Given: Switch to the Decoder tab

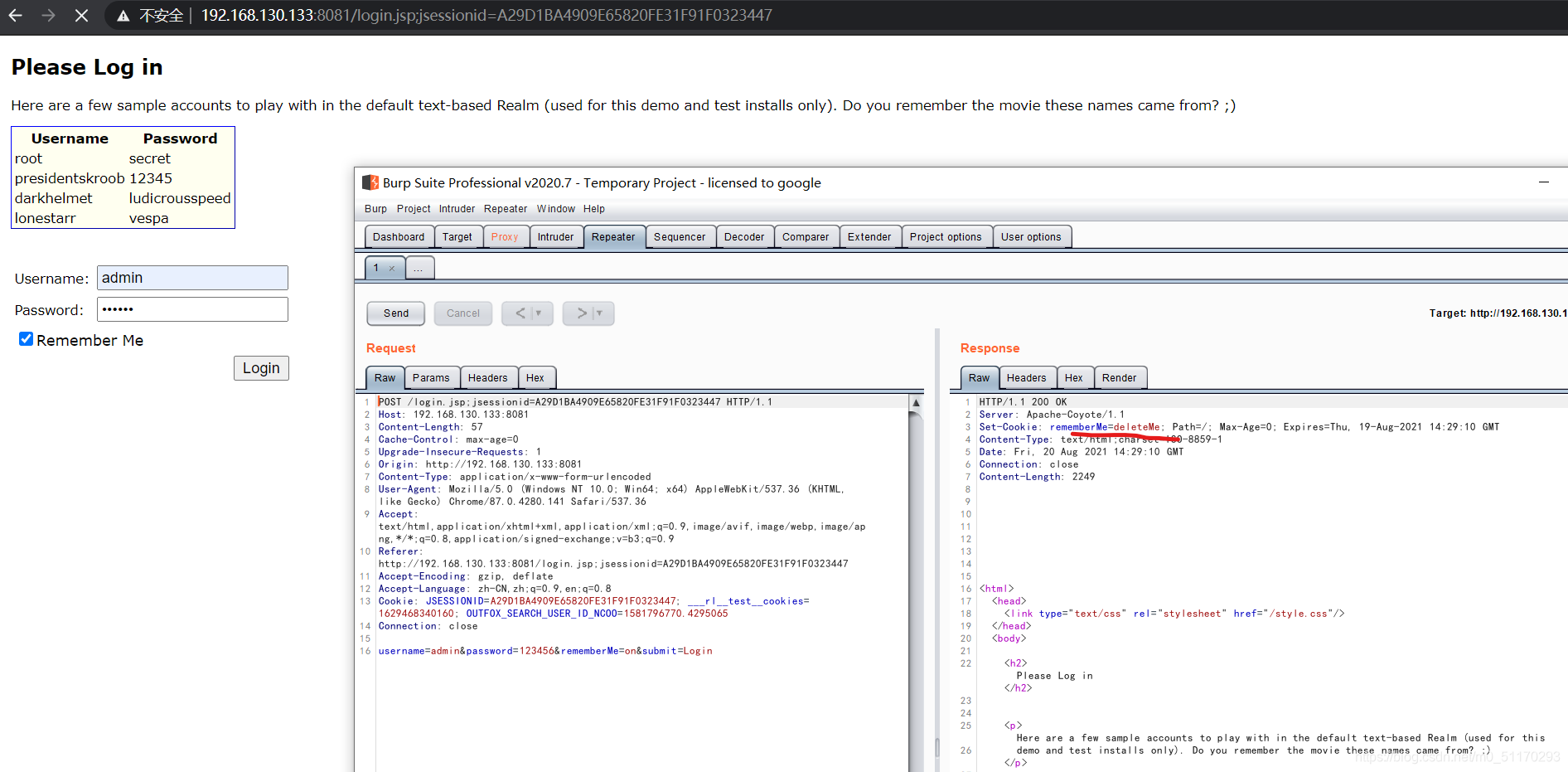Looking at the screenshot, I should [744, 237].
